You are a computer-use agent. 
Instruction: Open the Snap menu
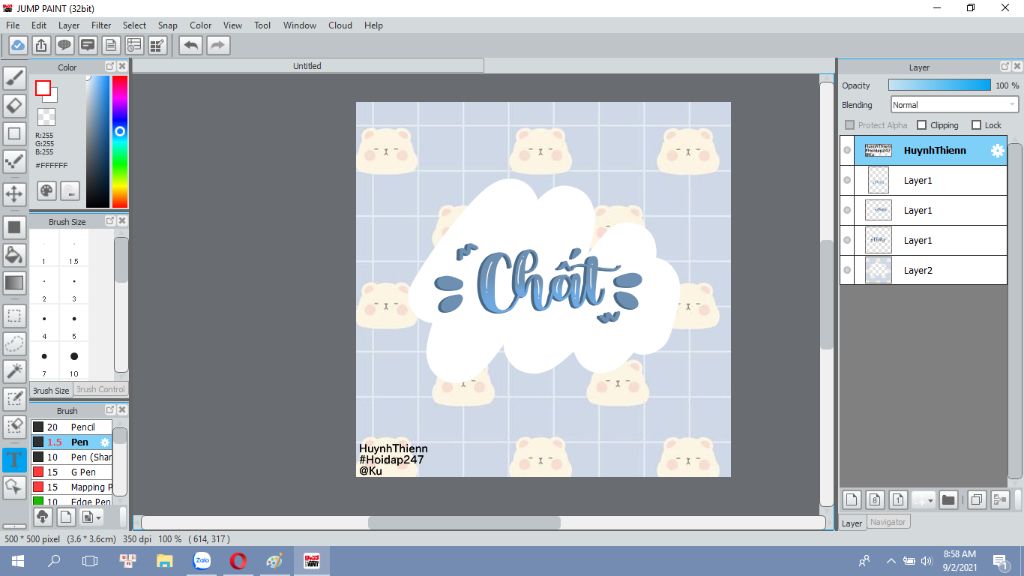click(167, 25)
